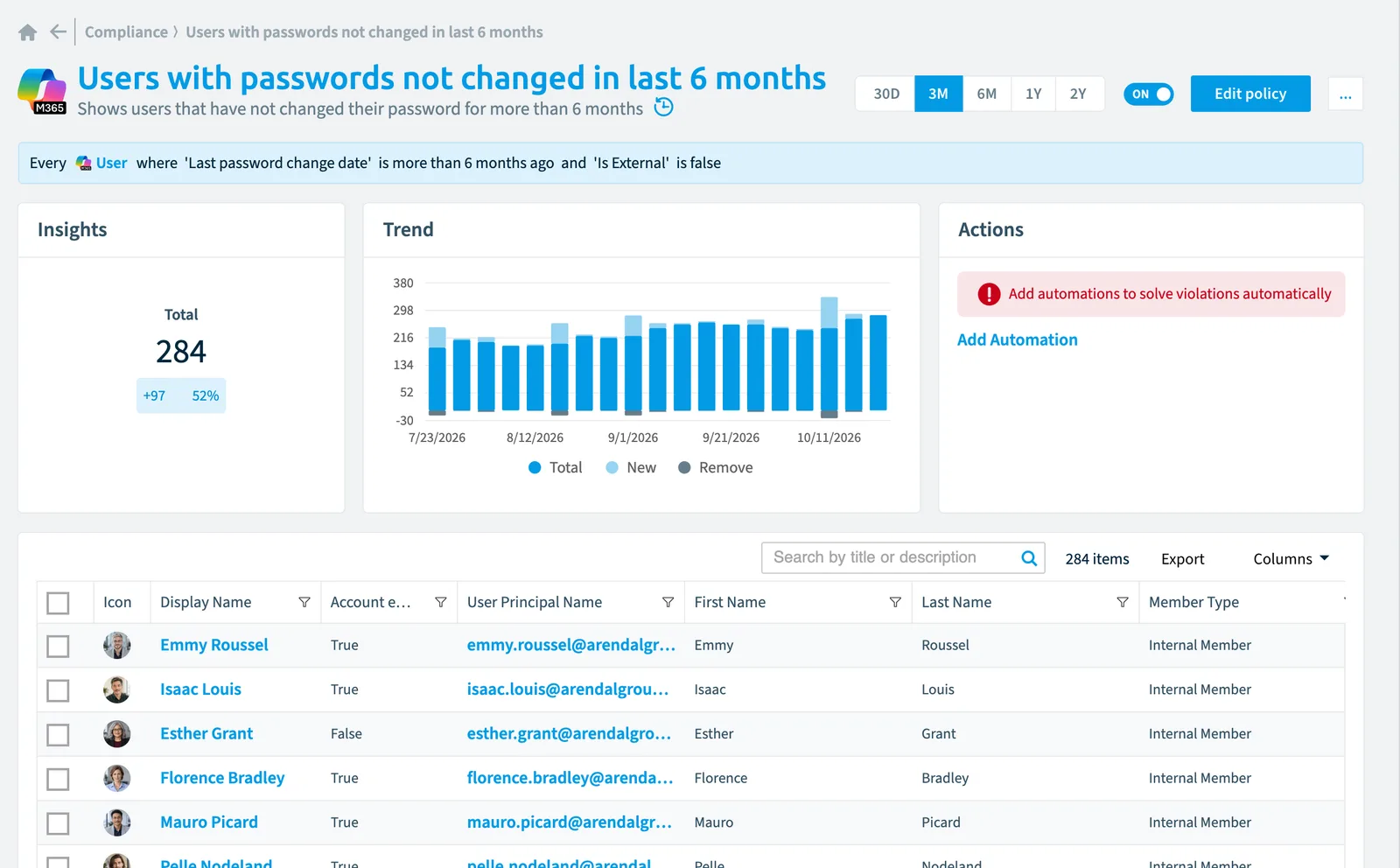Open the policy history clock icon

pos(664,108)
